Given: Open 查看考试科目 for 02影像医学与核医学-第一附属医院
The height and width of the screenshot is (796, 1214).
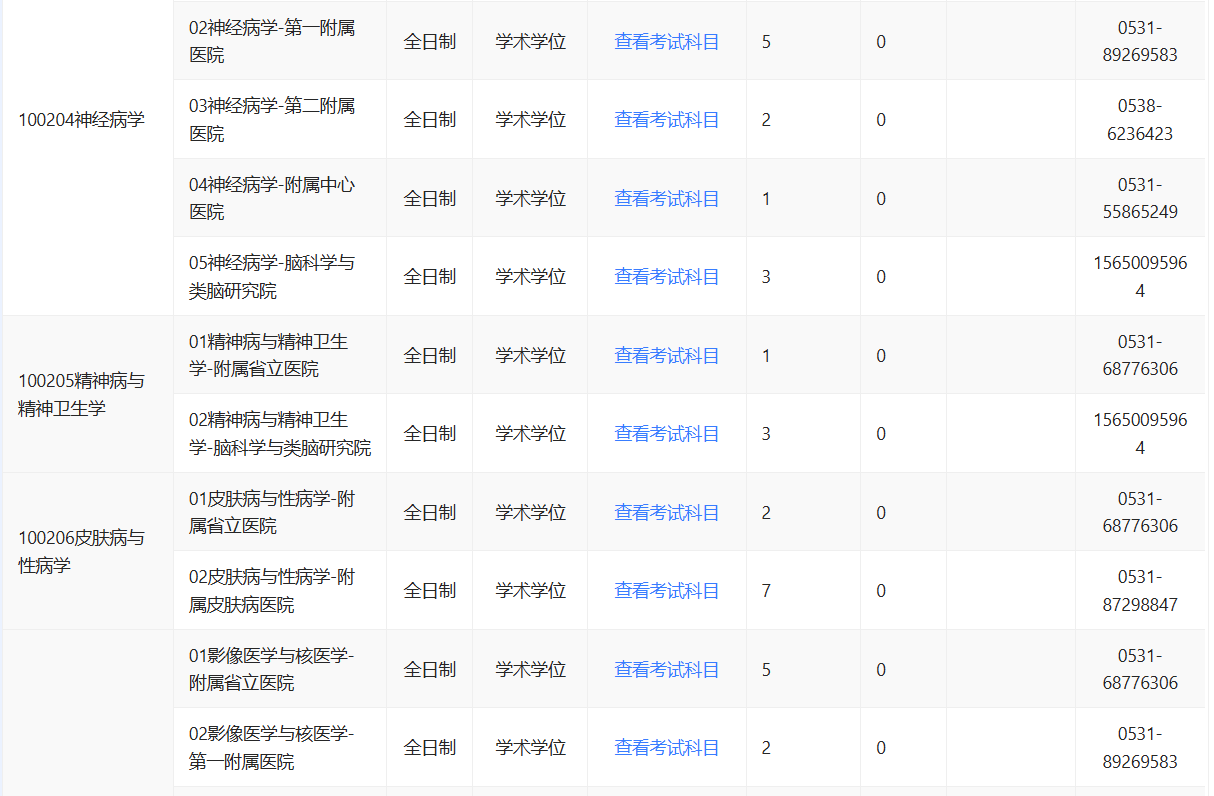Looking at the screenshot, I should [666, 748].
